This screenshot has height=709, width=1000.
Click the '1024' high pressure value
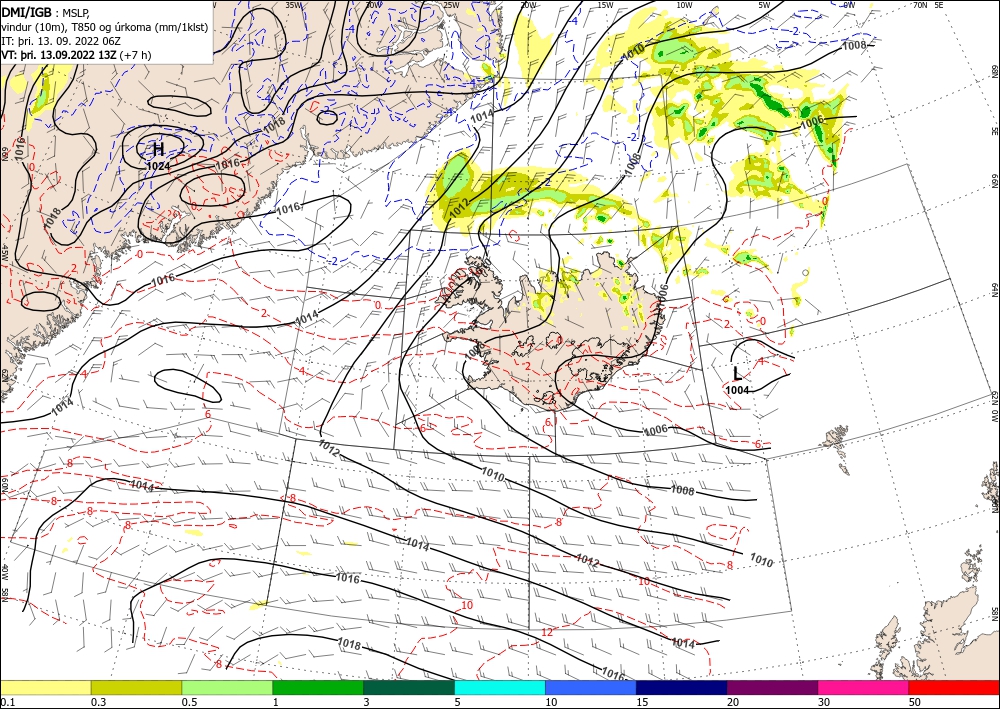158,166
